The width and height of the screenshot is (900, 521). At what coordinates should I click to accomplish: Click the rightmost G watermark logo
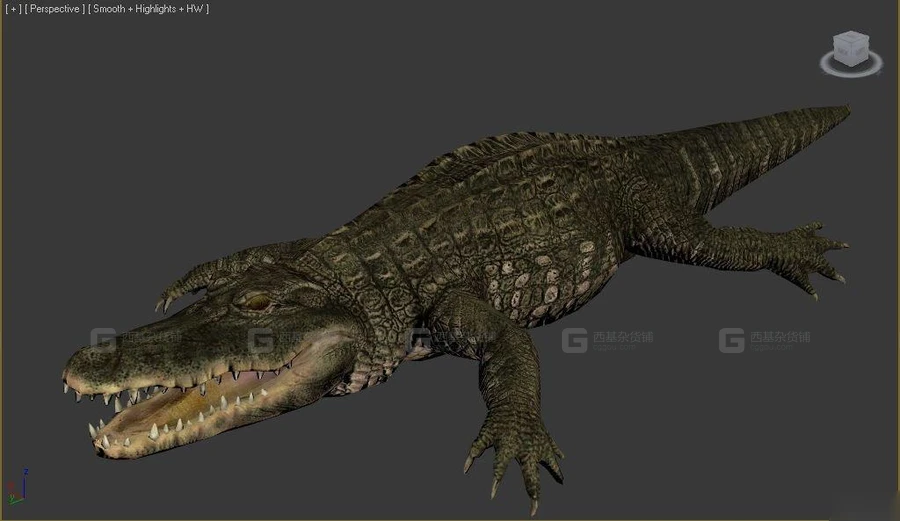(x=732, y=340)
